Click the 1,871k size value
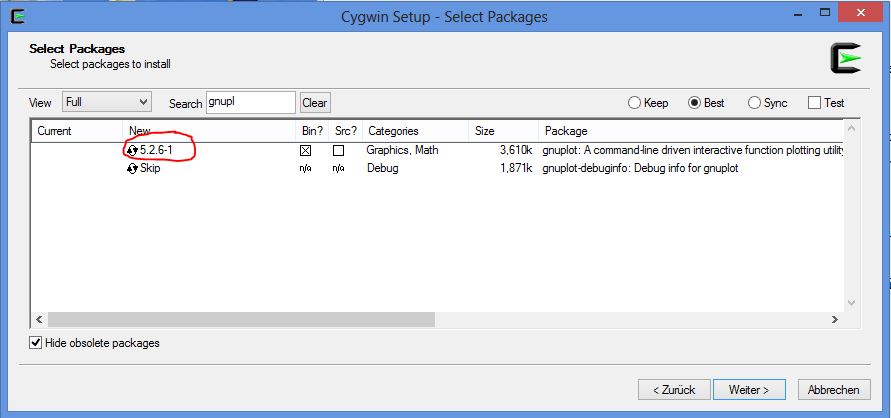 pos(516,169)
